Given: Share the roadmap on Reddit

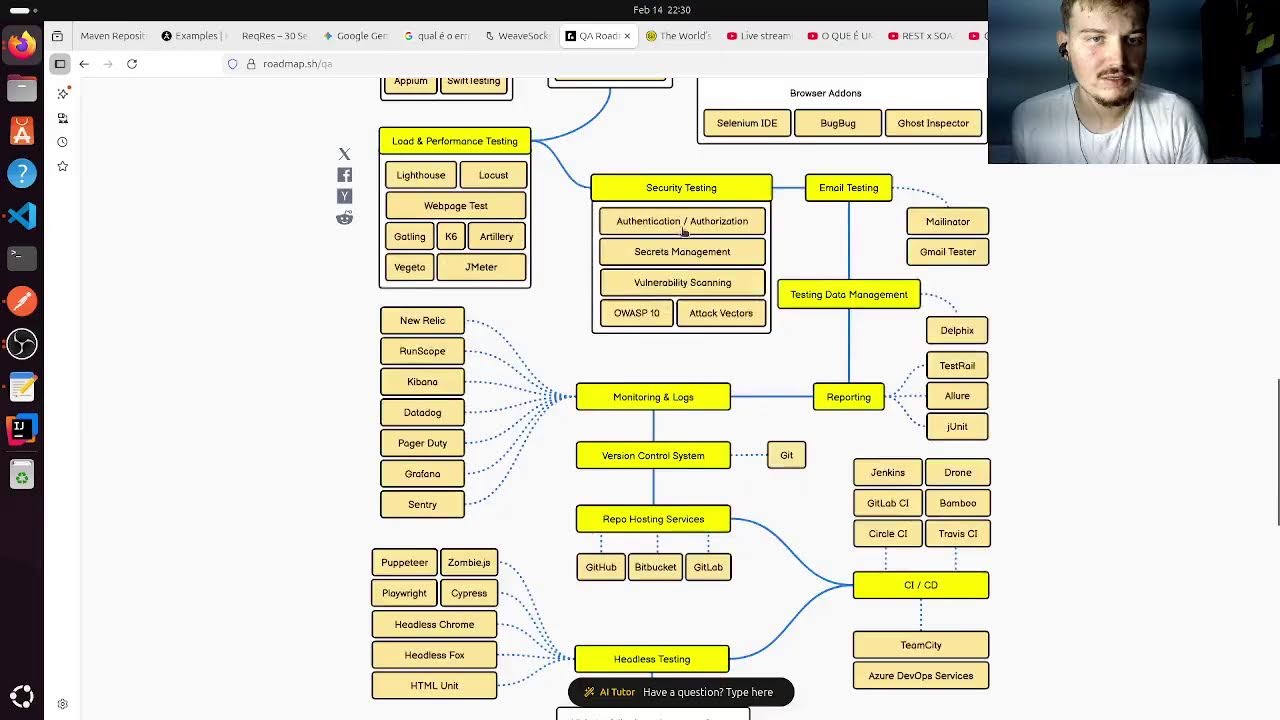Looking at the screenshot, I should point(344,217).
